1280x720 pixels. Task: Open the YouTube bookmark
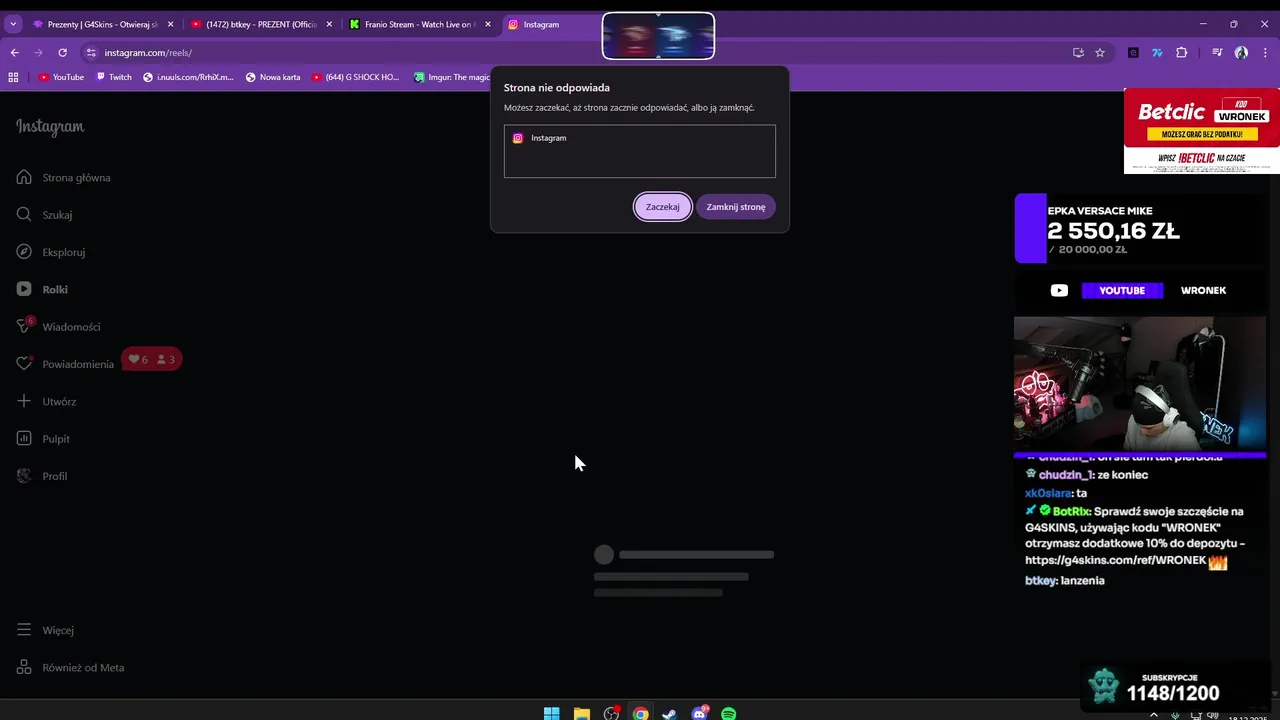click(x=61, y=77)
